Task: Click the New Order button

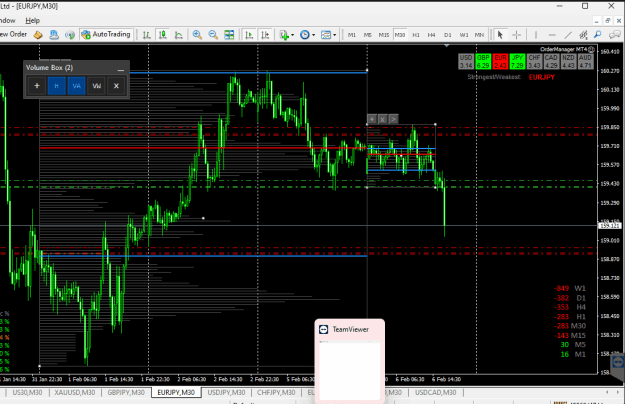Action: (x=13, y=34)
